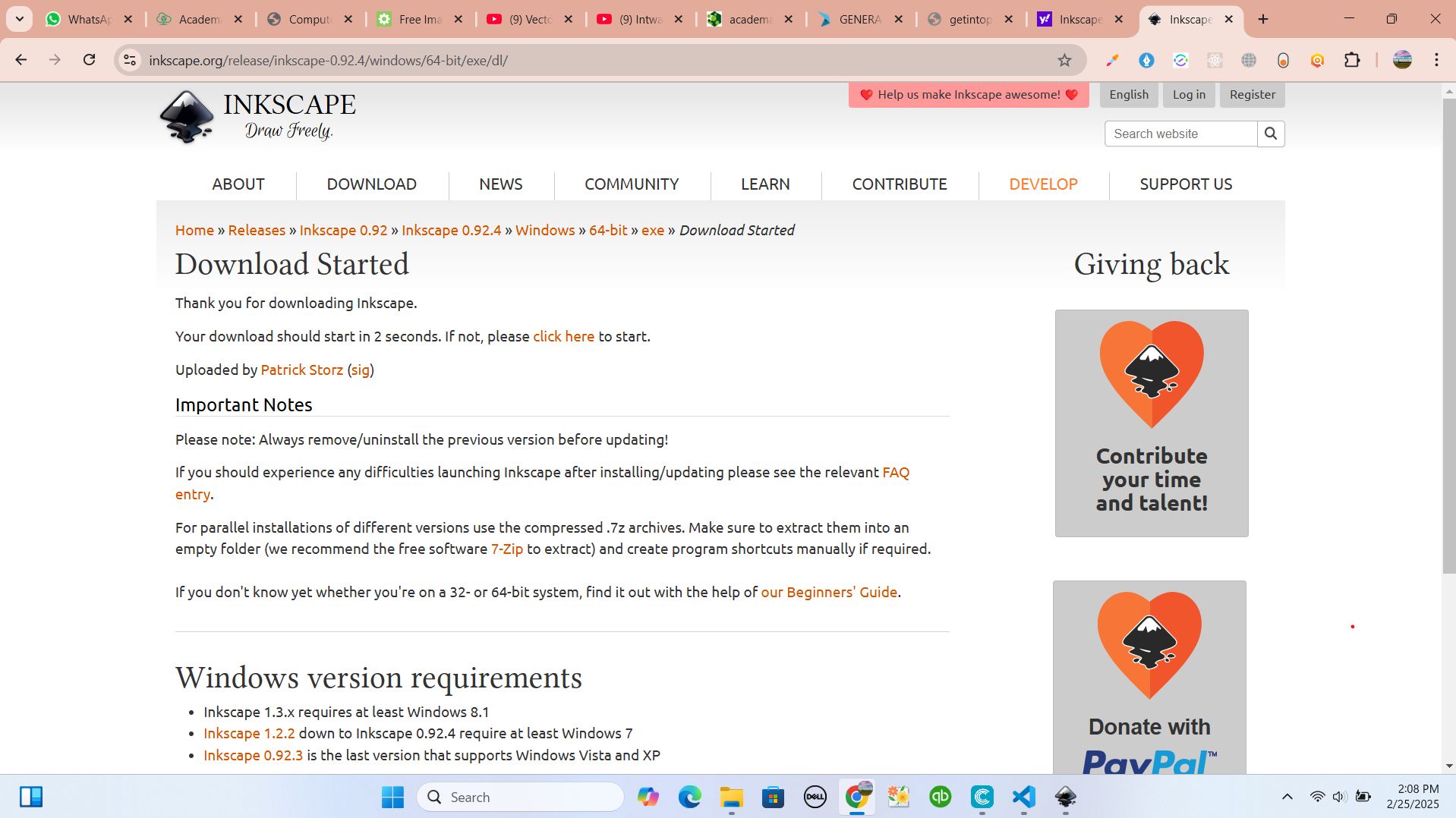Open Microsoft Store from taskbar
1456x818 pixels.
click(x=773, y=797)
